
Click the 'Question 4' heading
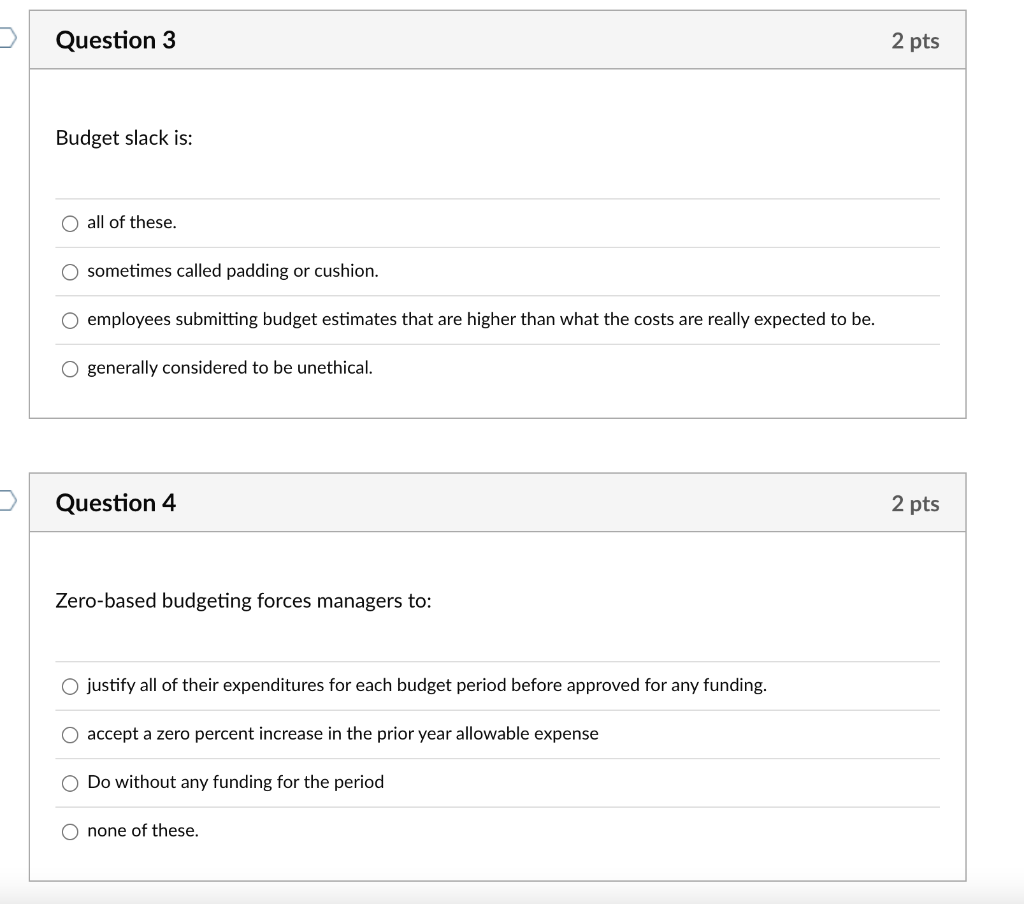point(115,503)
